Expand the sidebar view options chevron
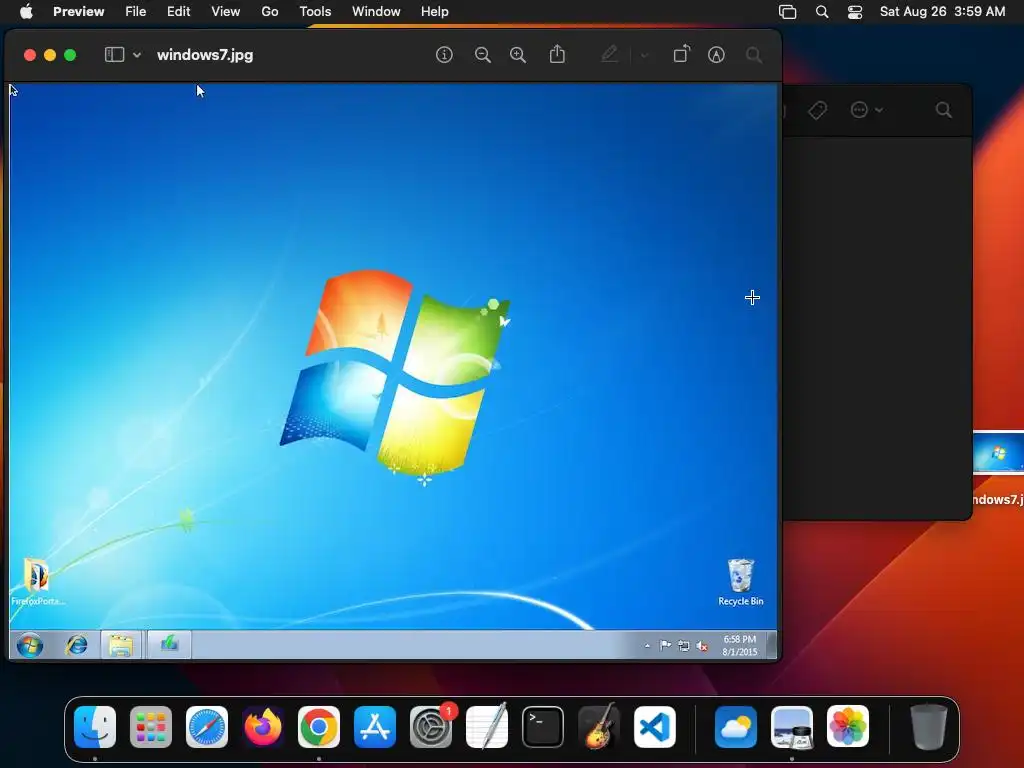1024x768 pixels. (x=137, y=56)
